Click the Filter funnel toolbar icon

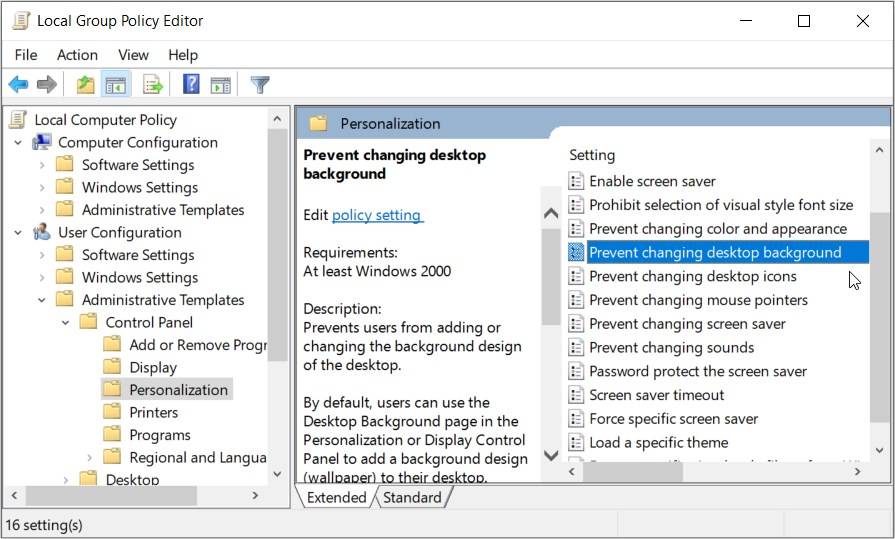click(260, 85)
